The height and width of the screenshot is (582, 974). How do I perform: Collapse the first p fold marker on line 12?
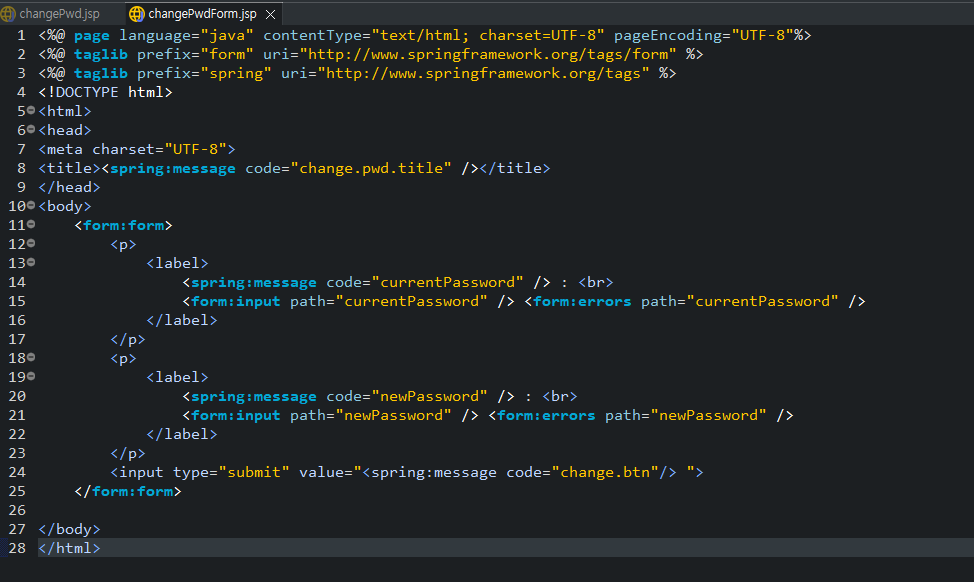tap(31, 243)
